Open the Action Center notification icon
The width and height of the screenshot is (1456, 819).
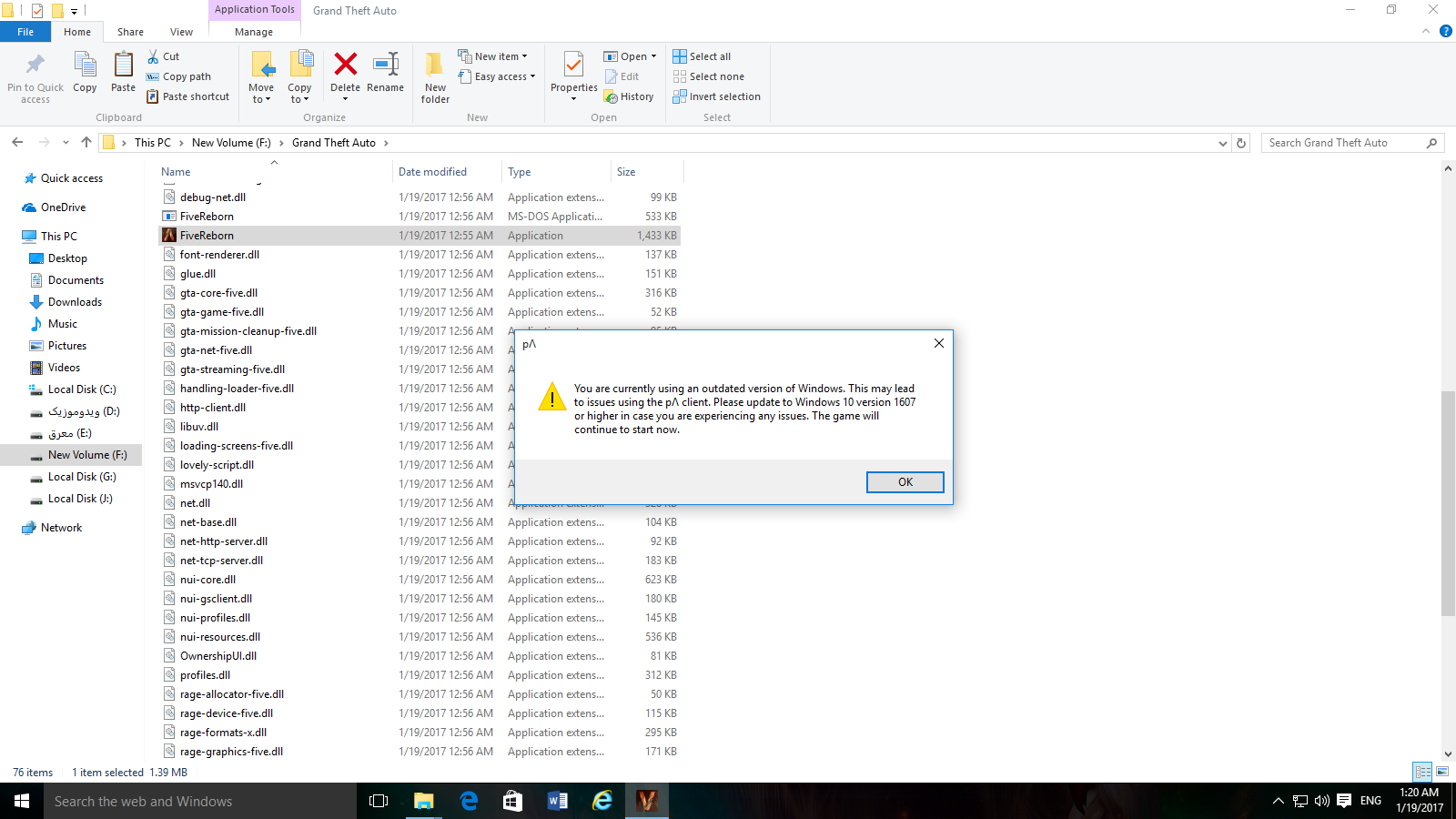click(1344, 801)
